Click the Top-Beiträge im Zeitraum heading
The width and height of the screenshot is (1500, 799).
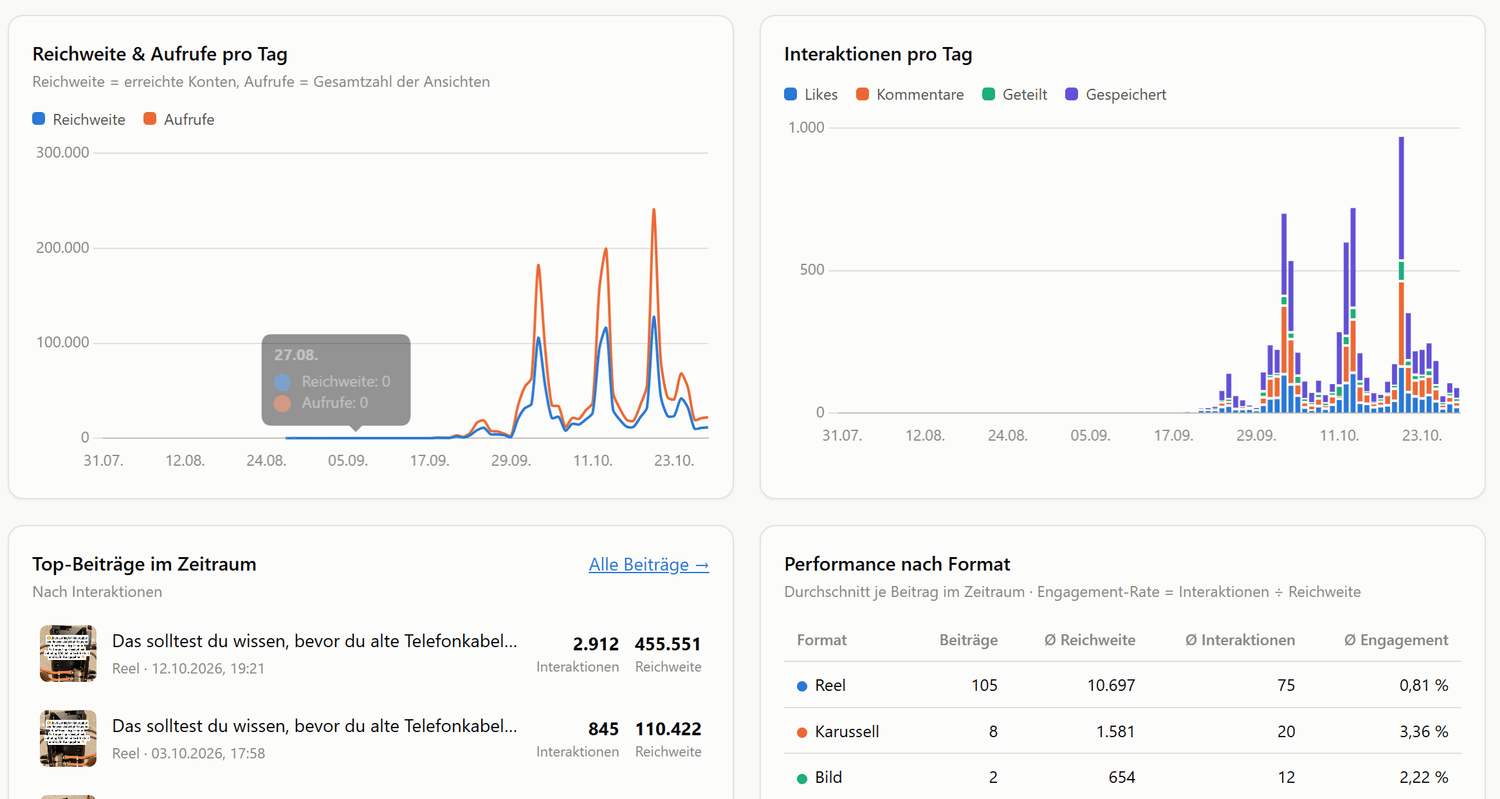tap(144, 564)
